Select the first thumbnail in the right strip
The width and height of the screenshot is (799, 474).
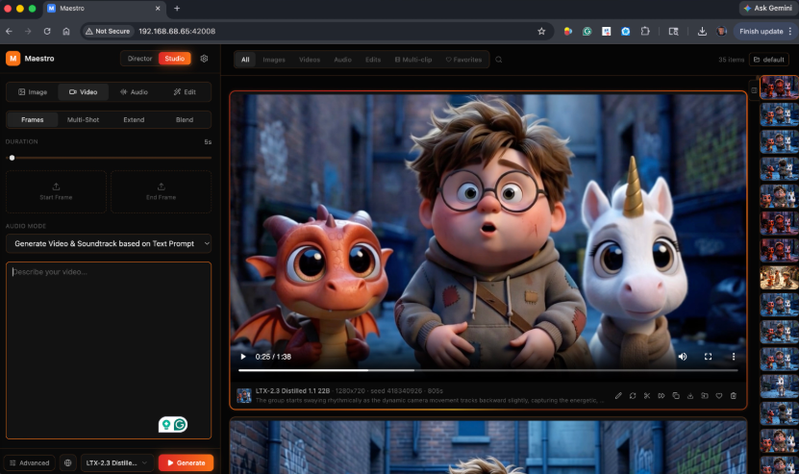[x=779, y=88]
